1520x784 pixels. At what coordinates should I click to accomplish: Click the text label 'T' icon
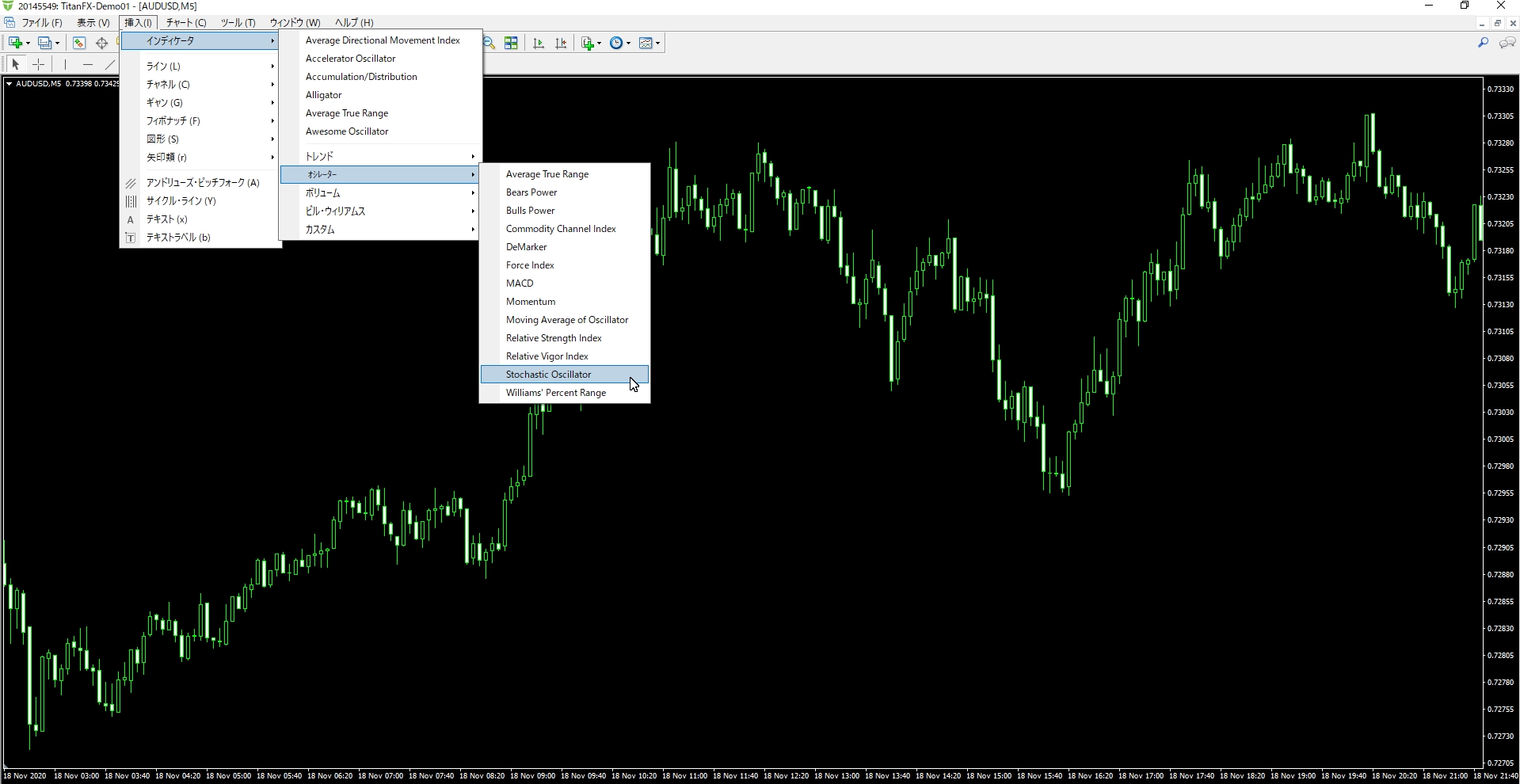tap(131, 238)
